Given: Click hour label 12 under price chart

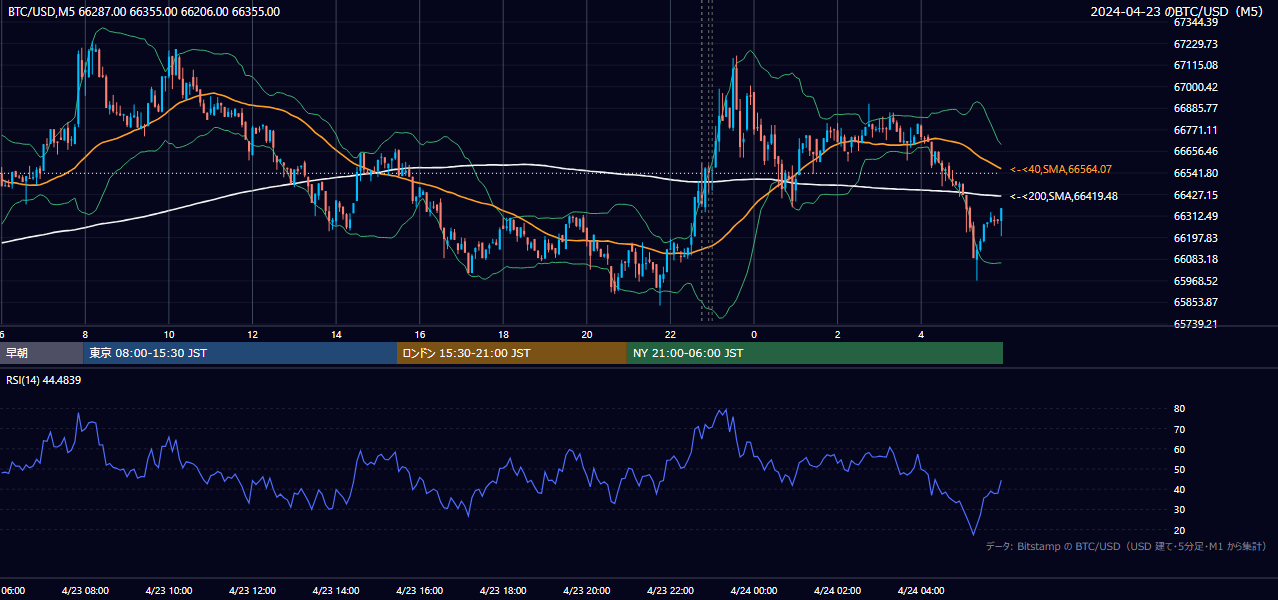Looking at the screenshot, I should [252, 334].
